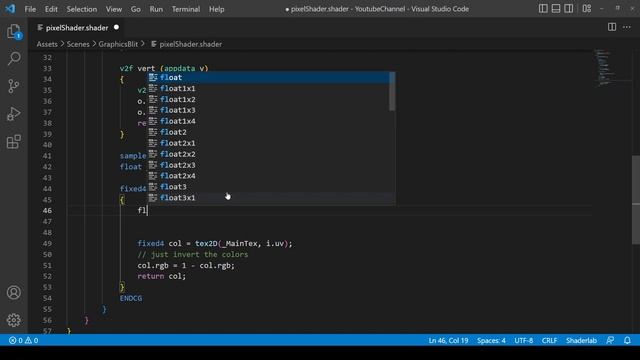Split the editor to the right
Image resolution: width=640 pixels, height=360 pixels.
(612, 27)
